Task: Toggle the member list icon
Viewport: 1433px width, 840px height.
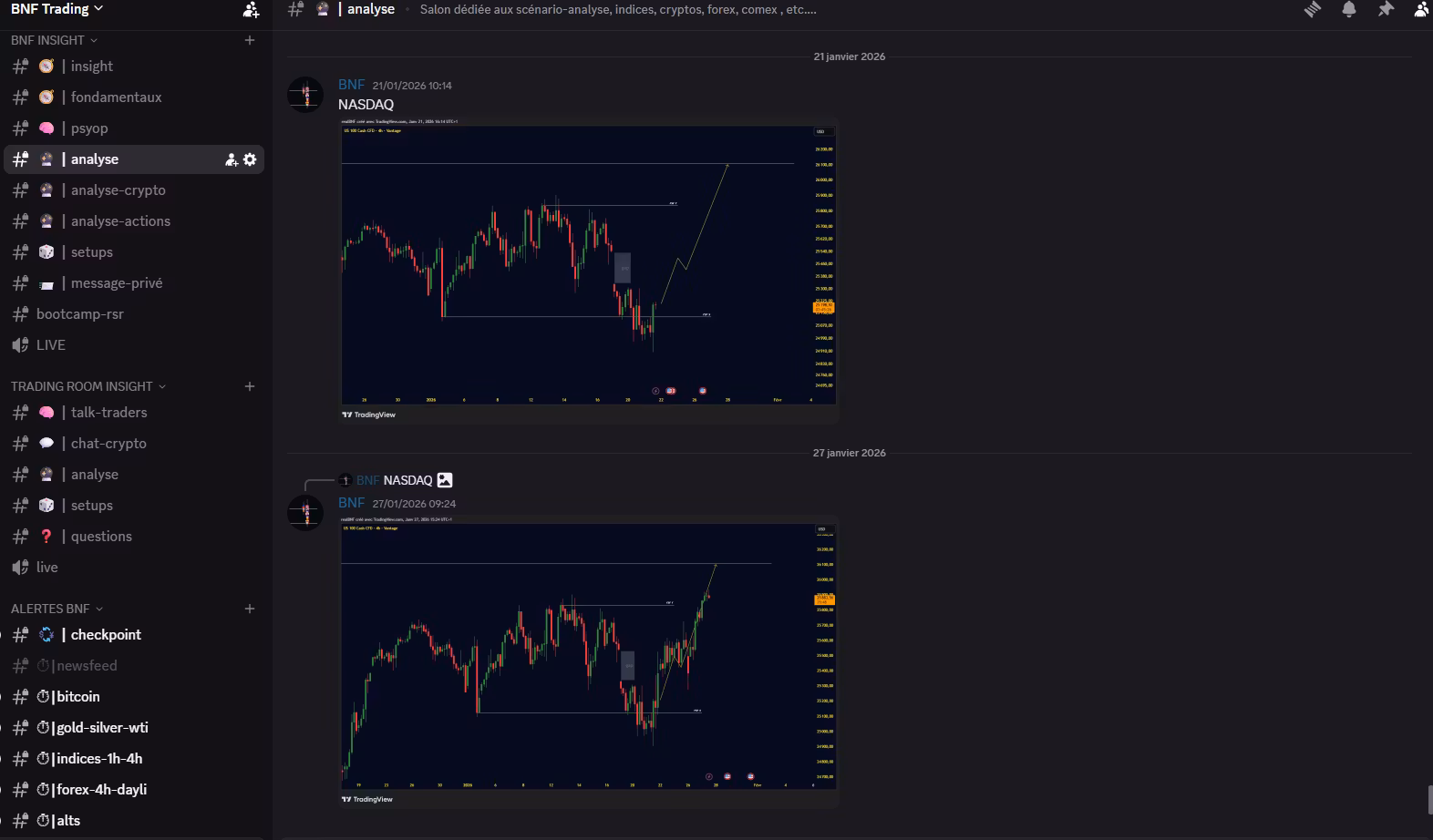Action: (x=1421, y=10)
